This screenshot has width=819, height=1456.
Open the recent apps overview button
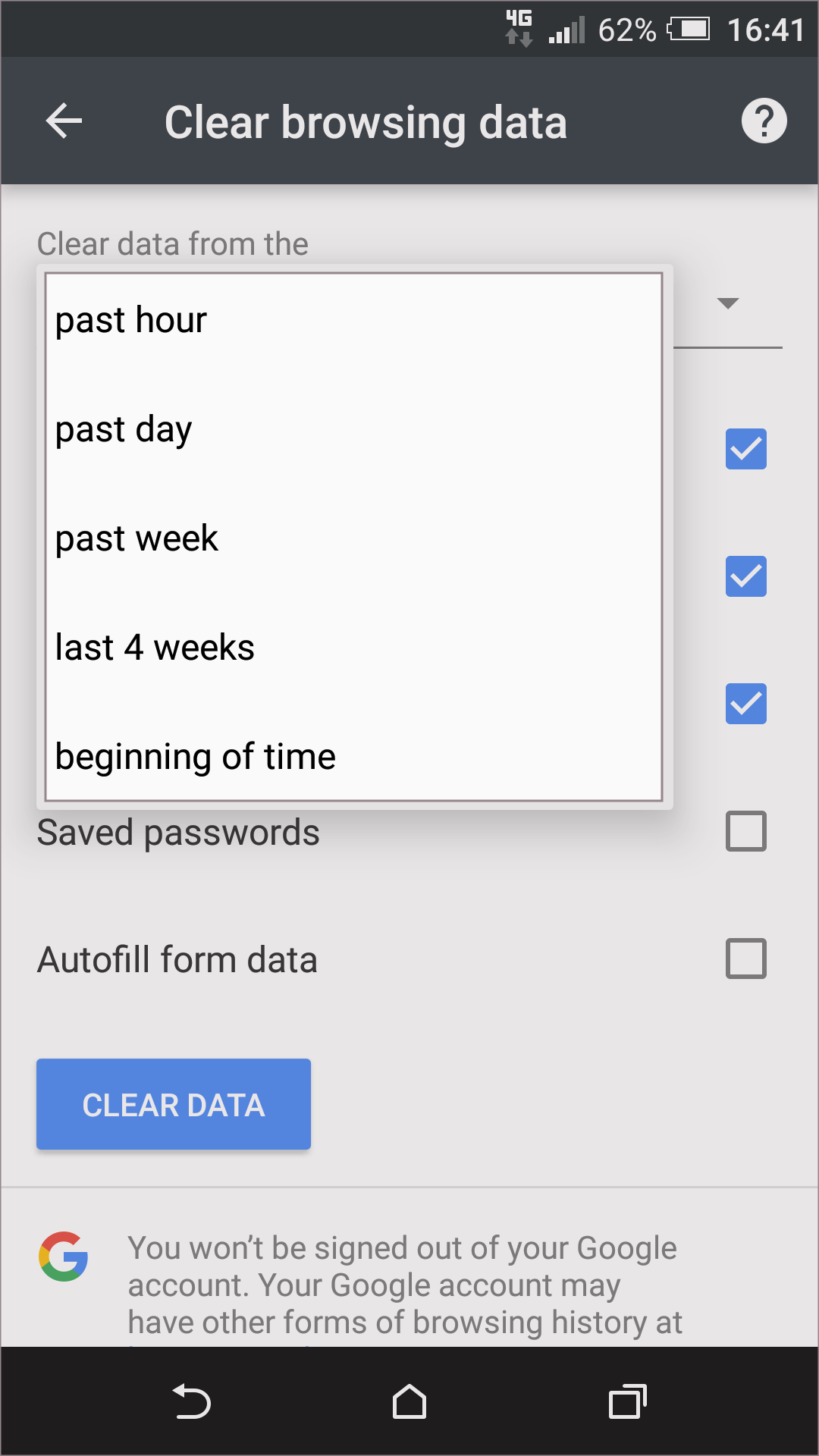[x=627, y=1401]
